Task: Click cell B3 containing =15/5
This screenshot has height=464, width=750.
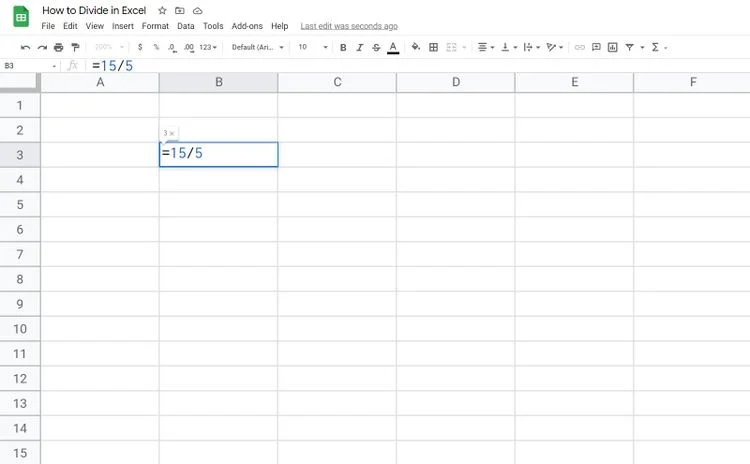Action: point(219,155)
